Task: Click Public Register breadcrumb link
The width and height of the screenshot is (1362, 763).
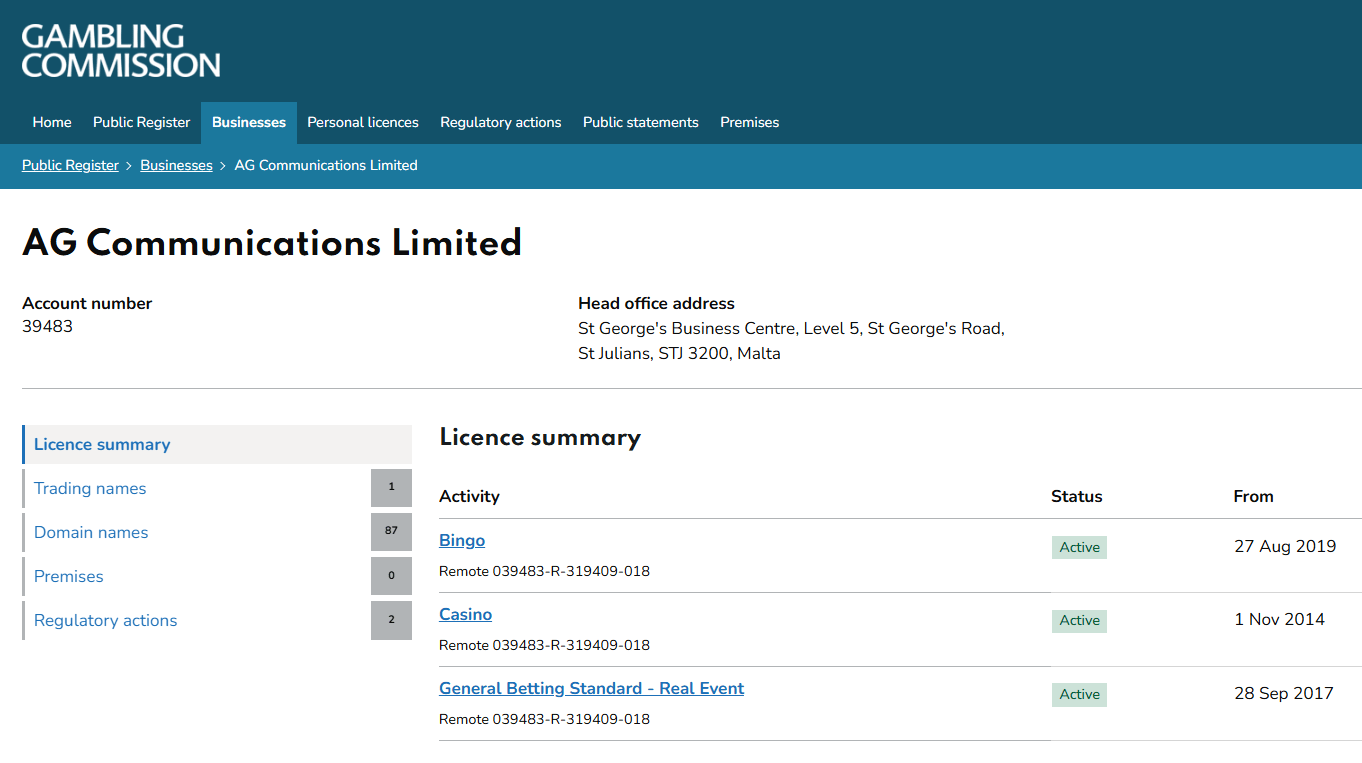Action: [70, 165]
